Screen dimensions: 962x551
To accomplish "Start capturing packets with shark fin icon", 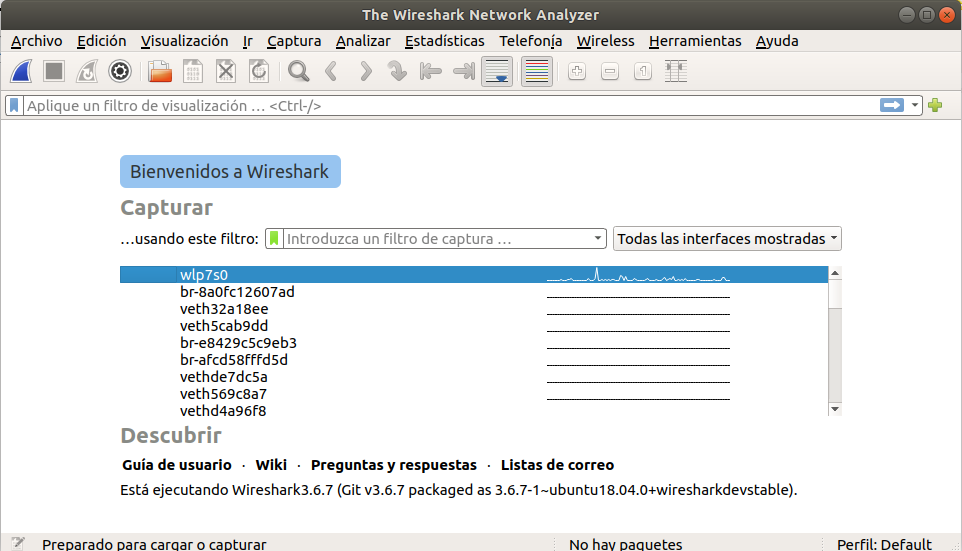I will click(21, 71).
